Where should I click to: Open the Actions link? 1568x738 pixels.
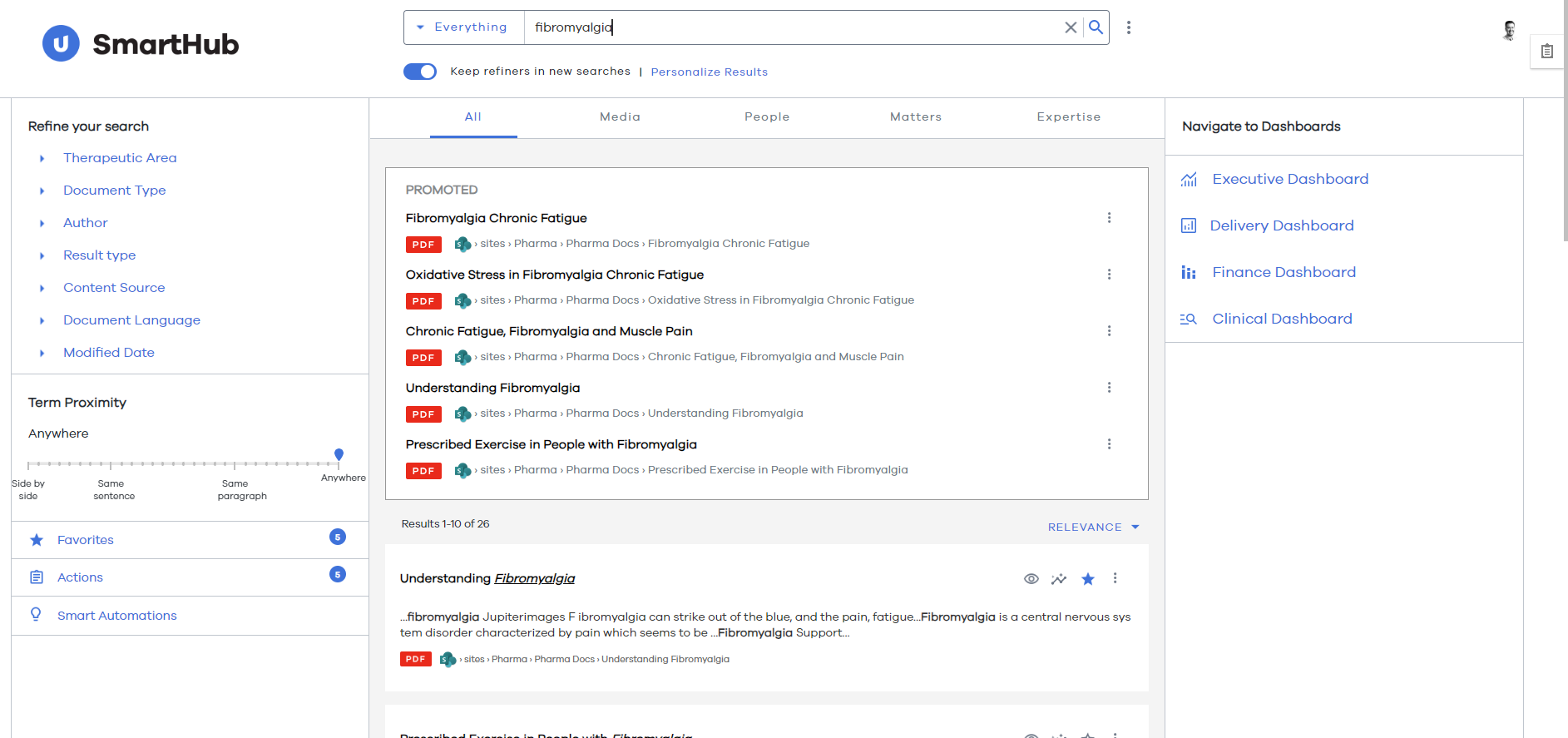pyautogui.click(x=80, y=577)
